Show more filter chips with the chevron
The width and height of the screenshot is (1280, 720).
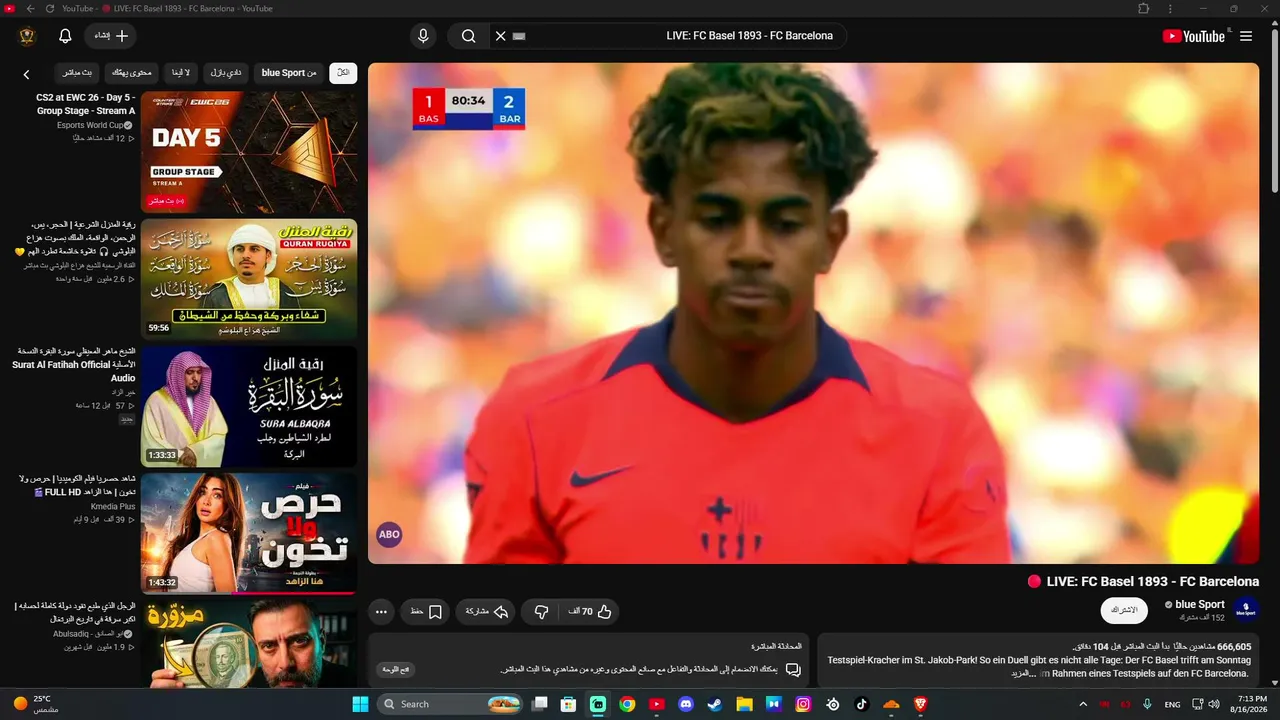tap(27, 74)
